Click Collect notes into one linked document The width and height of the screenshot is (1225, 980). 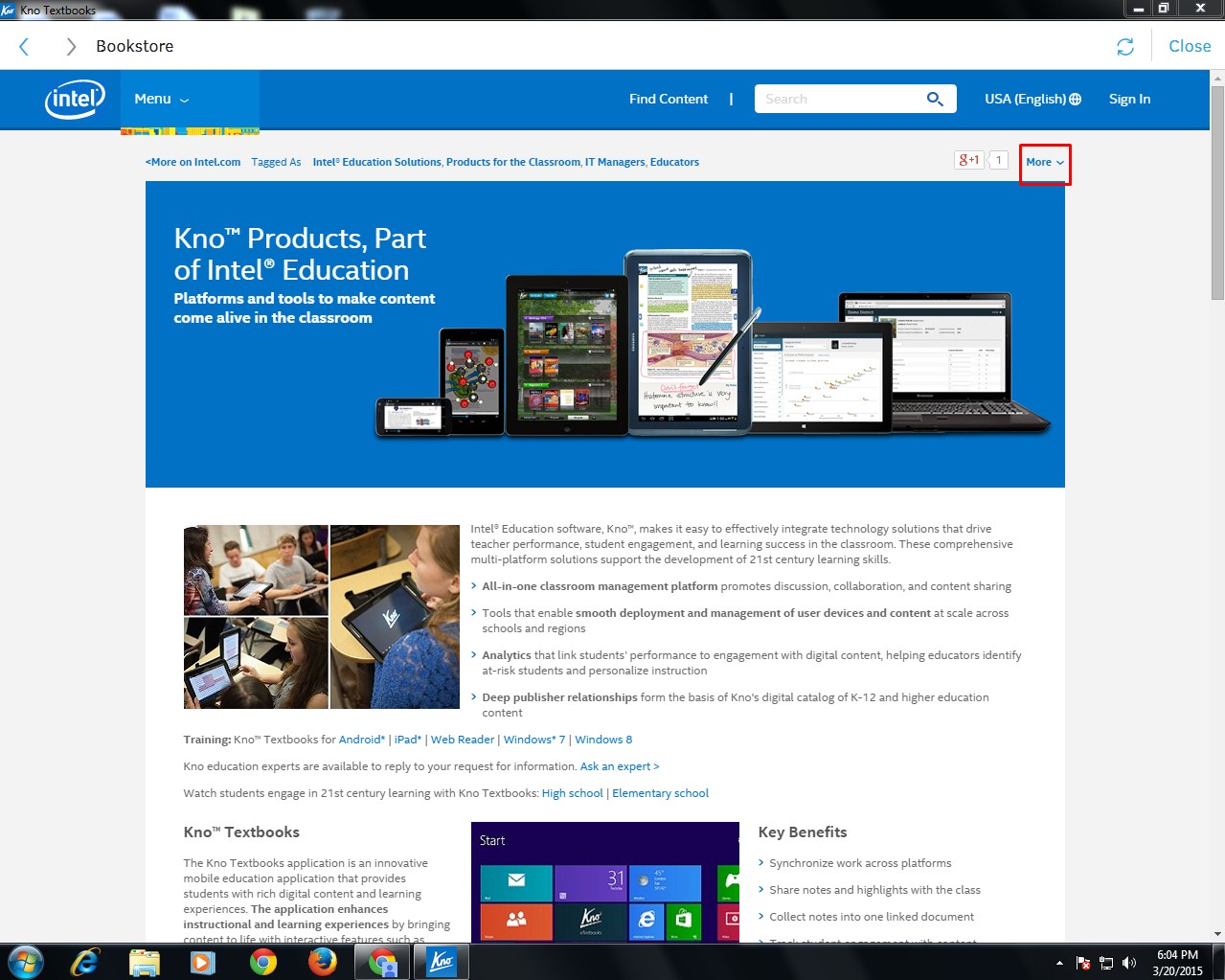[872, 917]
